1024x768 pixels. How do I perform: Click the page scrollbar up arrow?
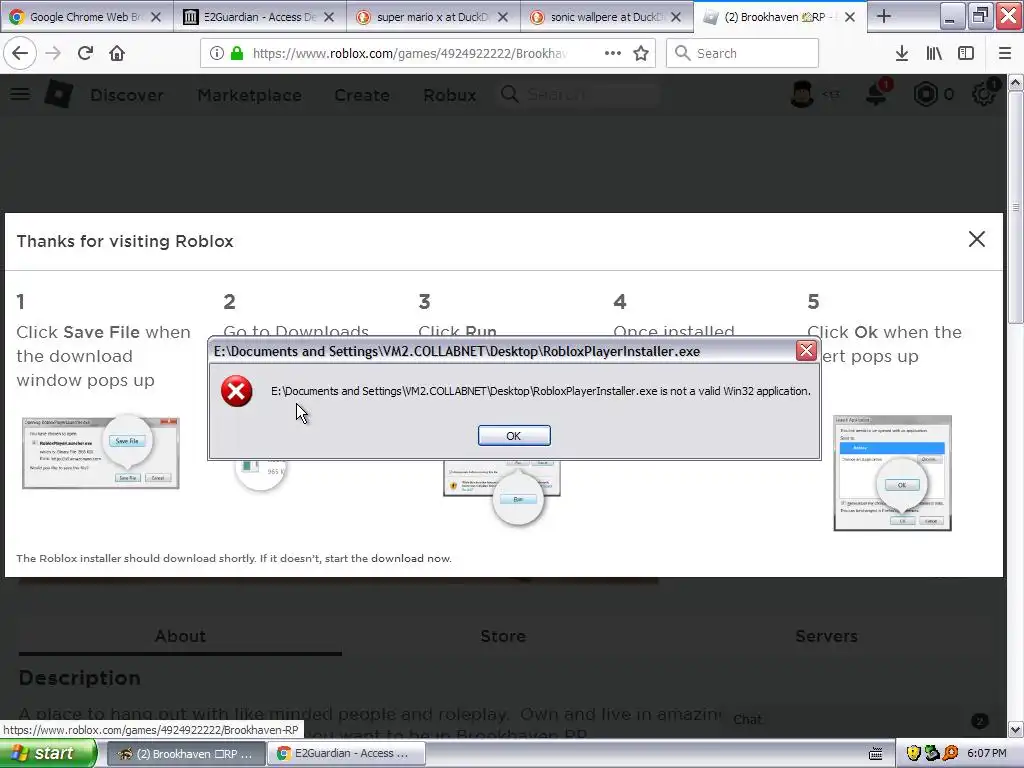click(1015, 82)
